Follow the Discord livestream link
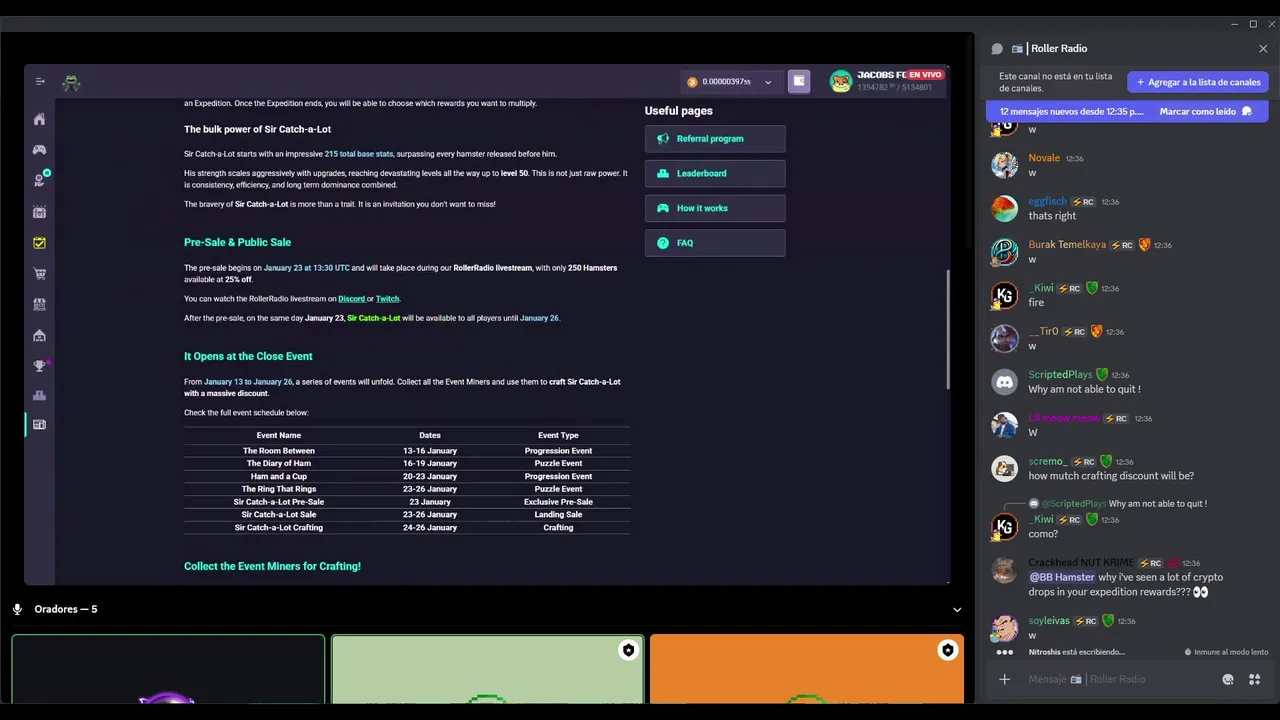 tap(351, 299)
